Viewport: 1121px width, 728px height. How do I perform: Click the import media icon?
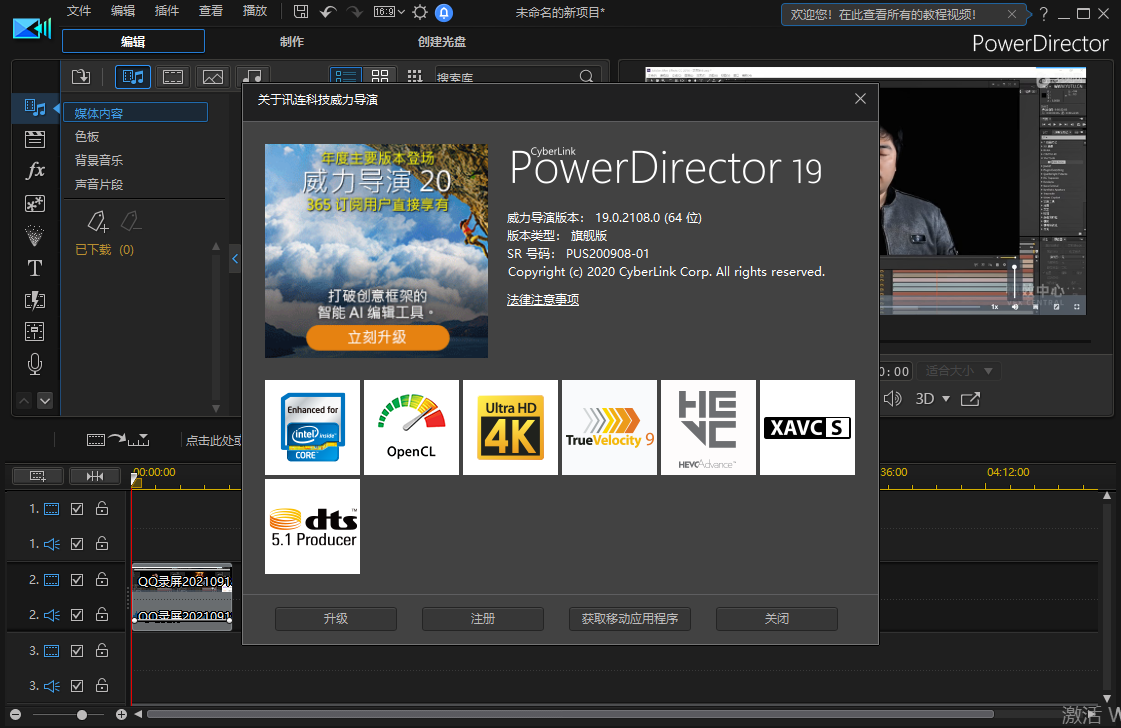point(82,77)
